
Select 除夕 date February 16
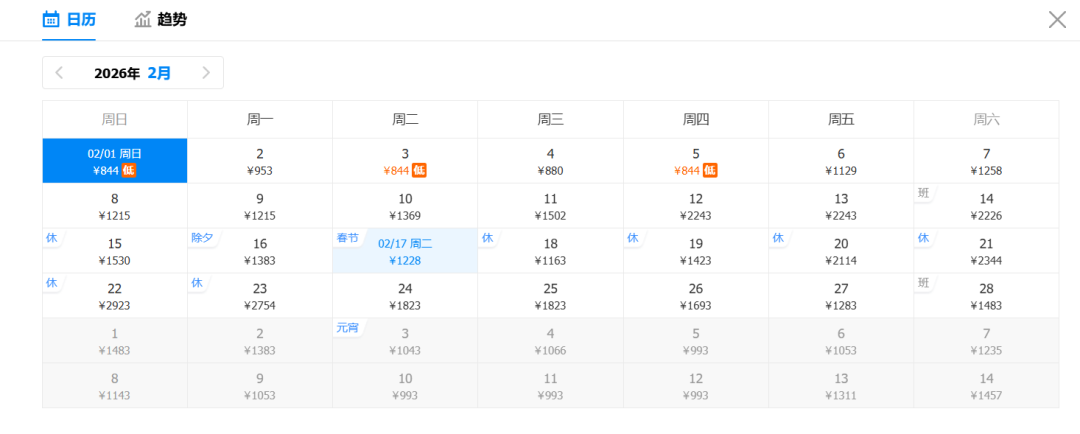tap(260, 251)
